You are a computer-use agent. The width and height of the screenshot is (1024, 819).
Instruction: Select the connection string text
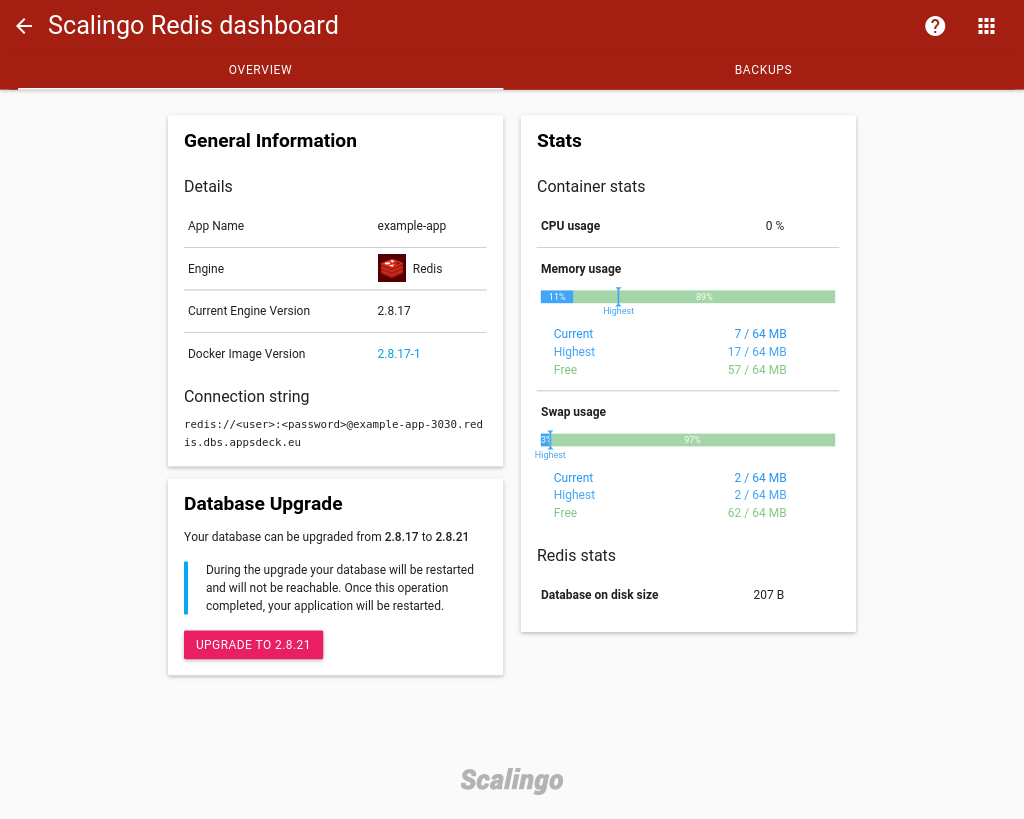click(x=334, y=433)
